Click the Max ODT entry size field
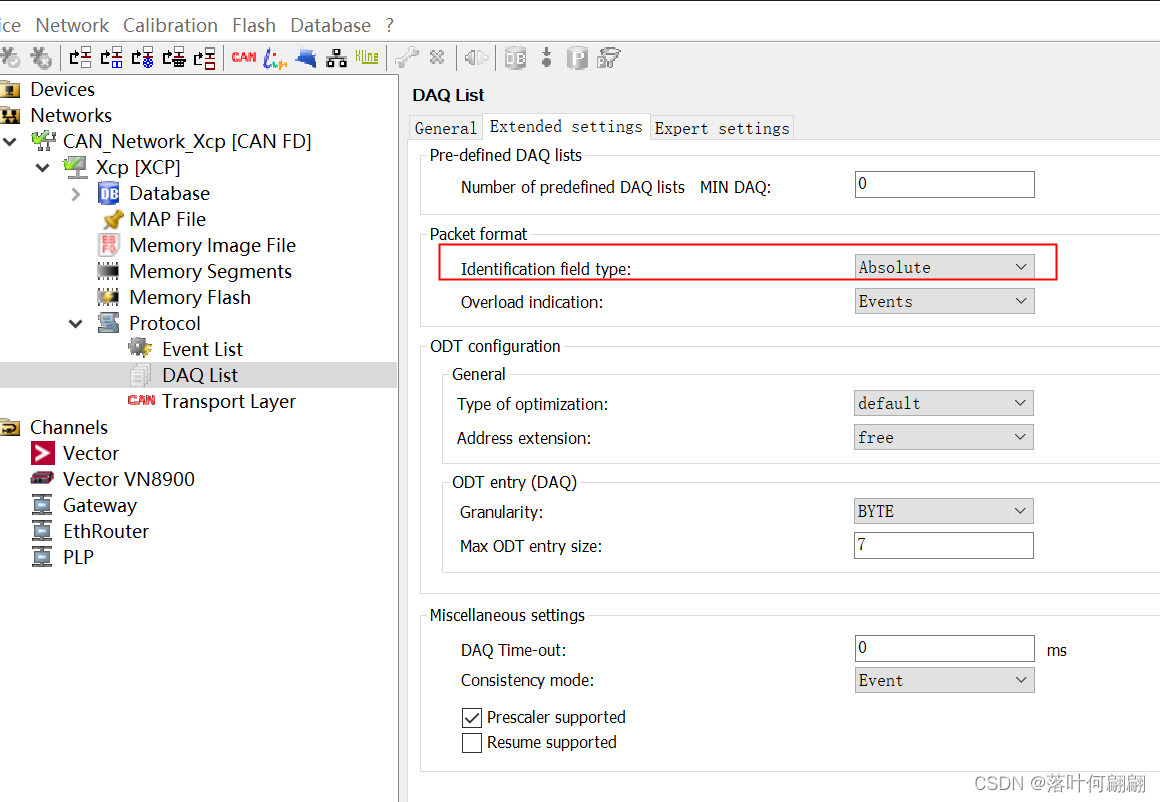 [943, 545]
